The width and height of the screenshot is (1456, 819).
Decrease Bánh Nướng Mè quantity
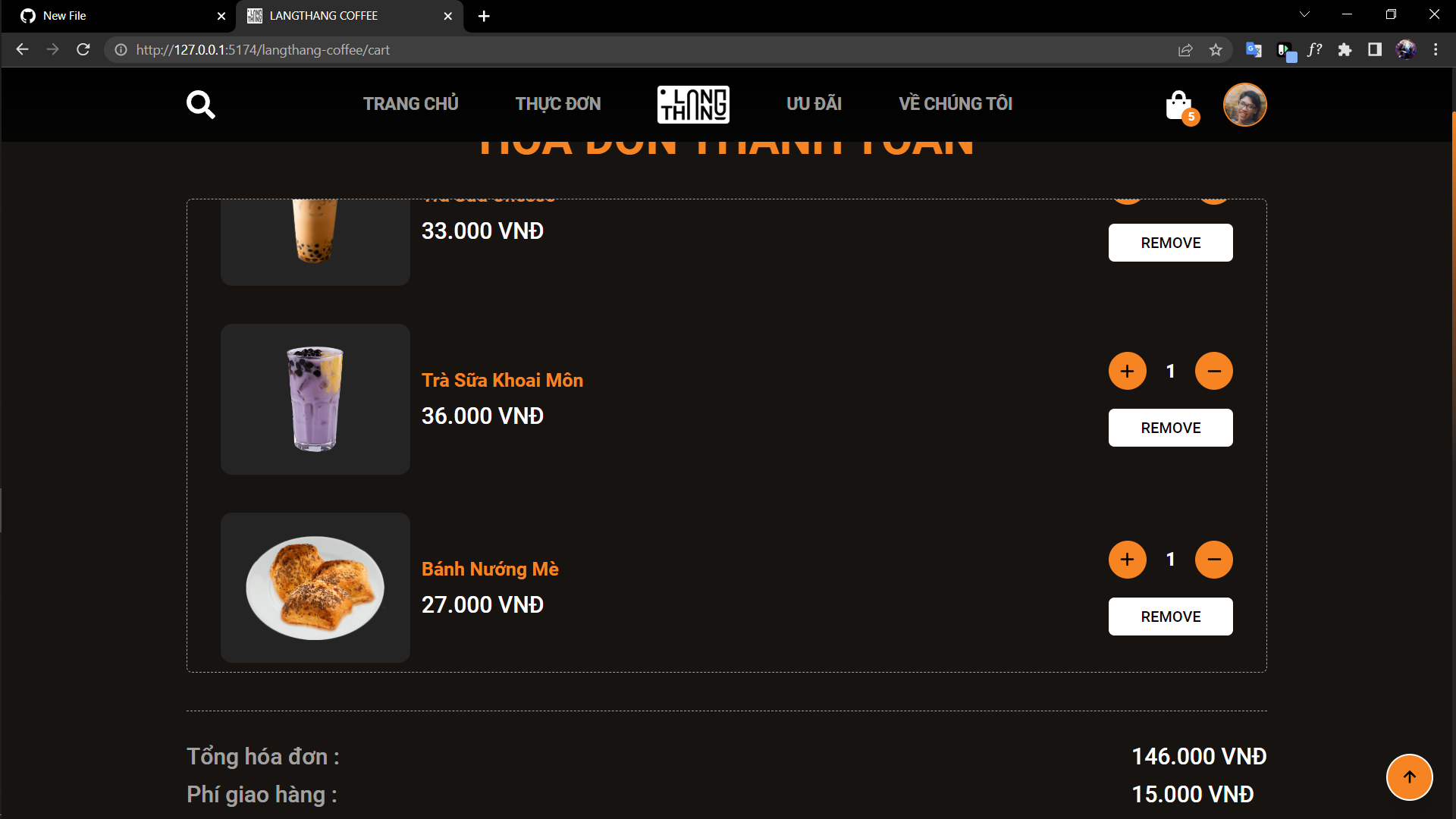pyautogui.click(x=1214, y=560)
